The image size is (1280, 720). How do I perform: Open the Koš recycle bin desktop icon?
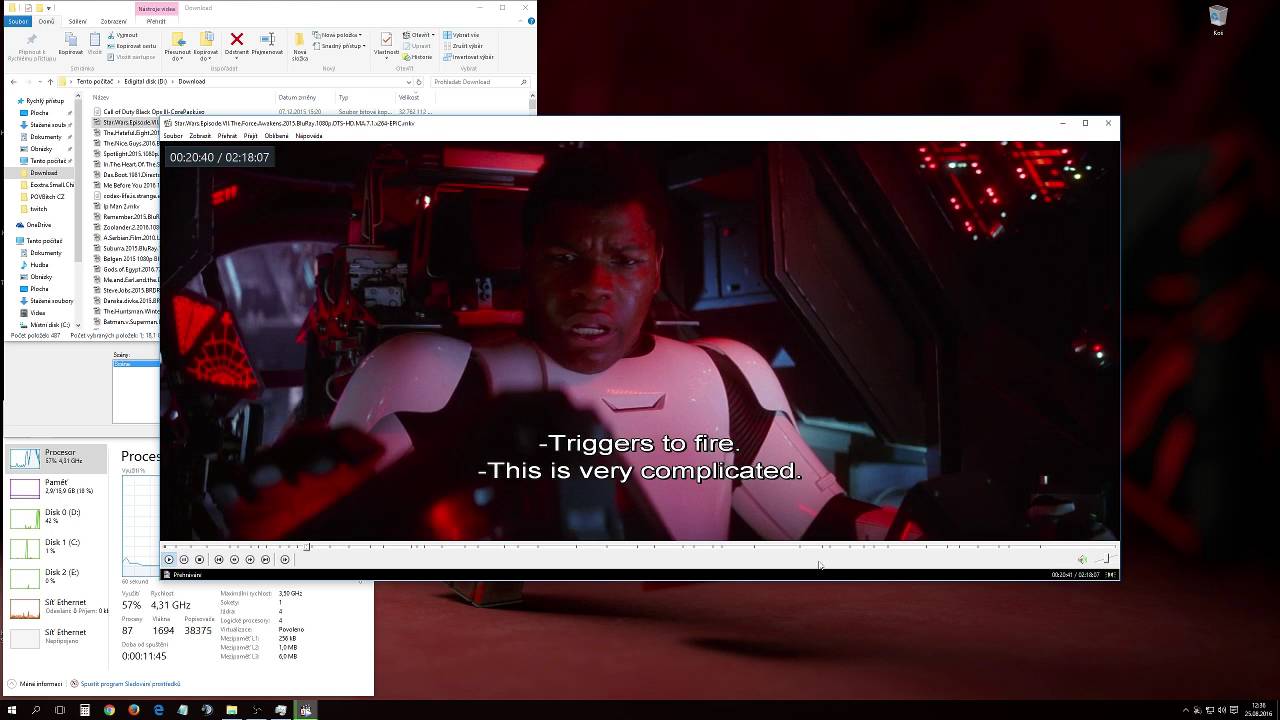coord(1218,20)
